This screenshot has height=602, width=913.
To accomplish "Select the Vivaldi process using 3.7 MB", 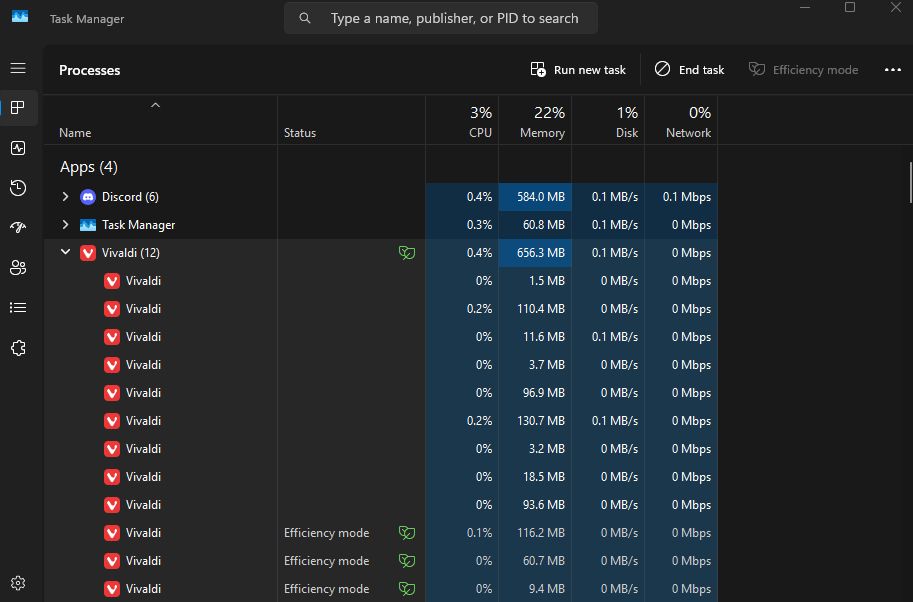I will pyautogui.click(x=381, y=364).
